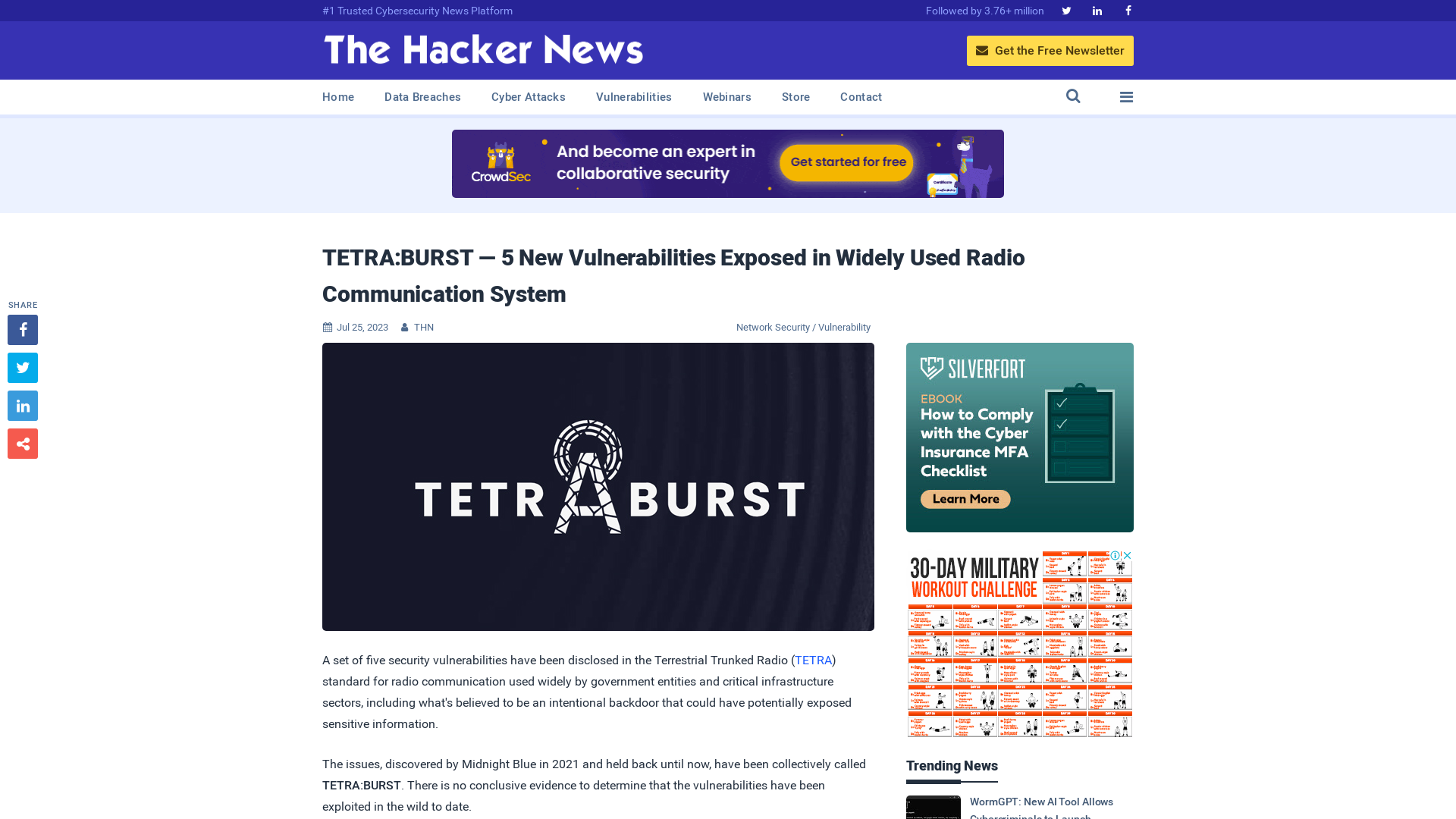Select the Vulnerabilities nav menu item
This screenshot has width=1456, height=819.
[634, 97]
